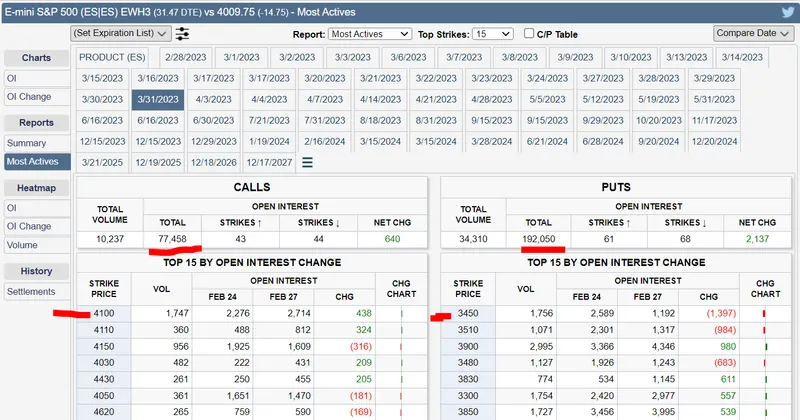Click the call change value (316)
The height and width of the screenshot is (420, 800).
361,346
